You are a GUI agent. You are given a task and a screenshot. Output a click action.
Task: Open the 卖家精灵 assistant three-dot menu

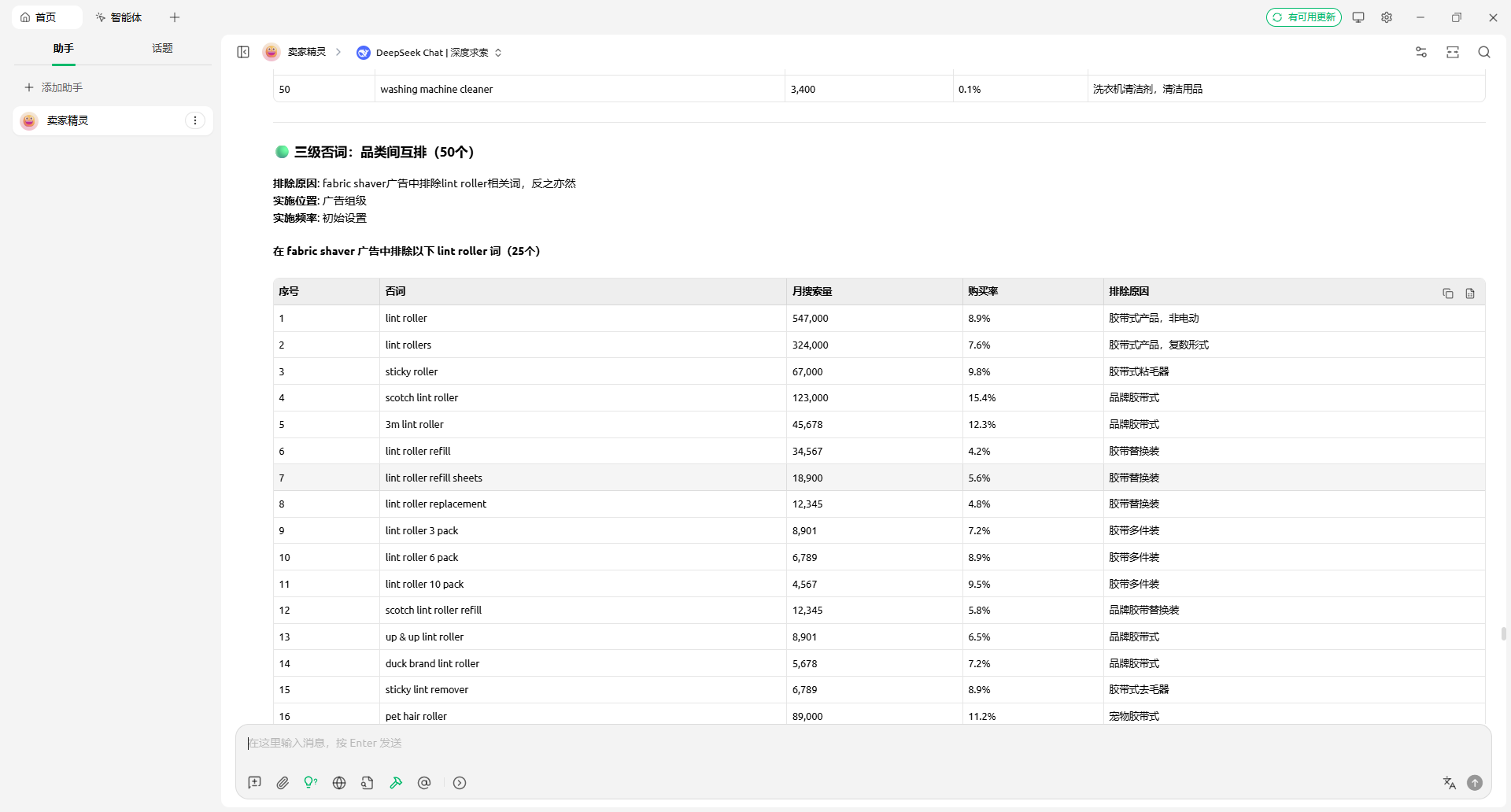tap(194, 120)
